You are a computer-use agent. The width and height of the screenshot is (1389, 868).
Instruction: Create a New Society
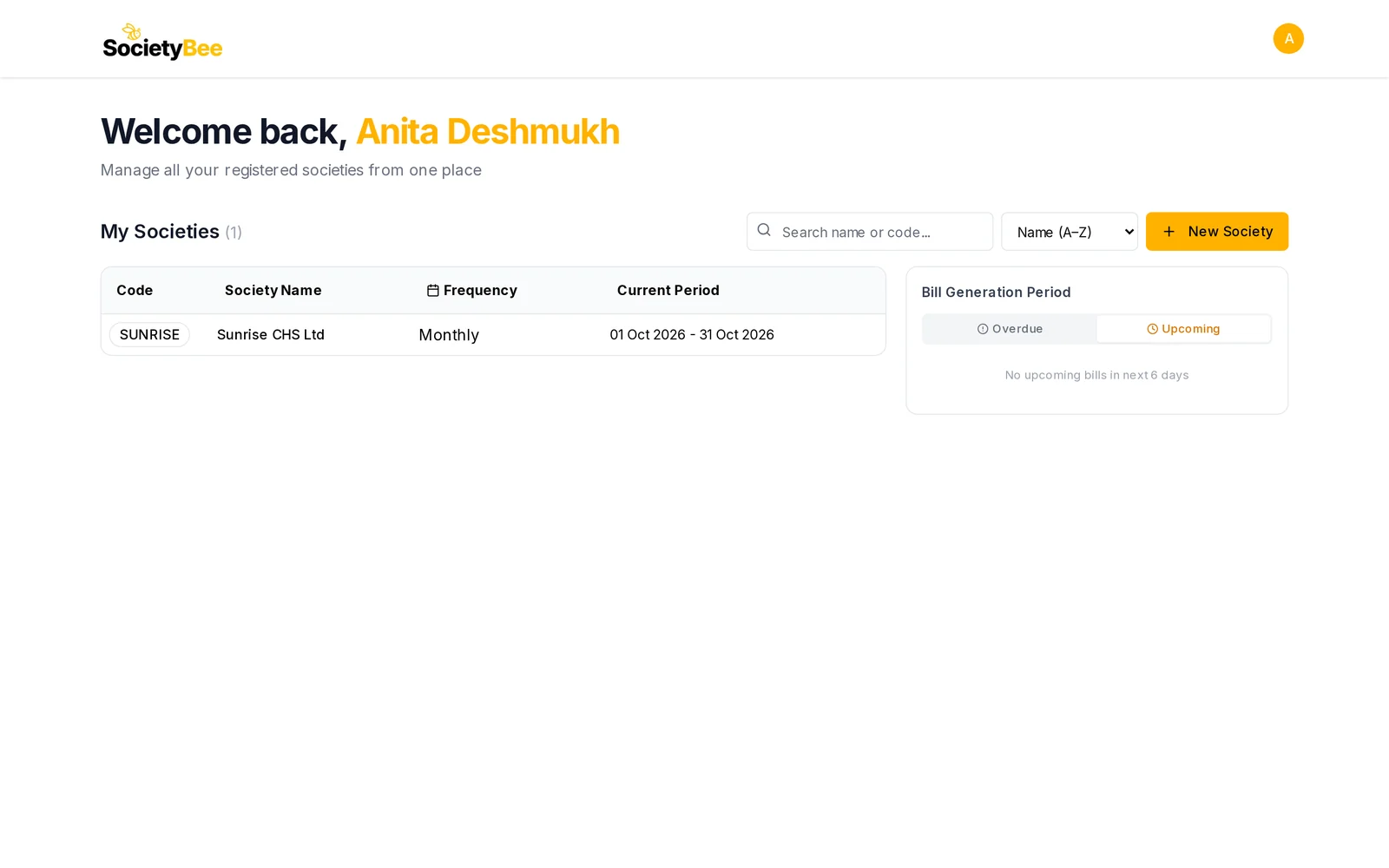pos(1217,232)
